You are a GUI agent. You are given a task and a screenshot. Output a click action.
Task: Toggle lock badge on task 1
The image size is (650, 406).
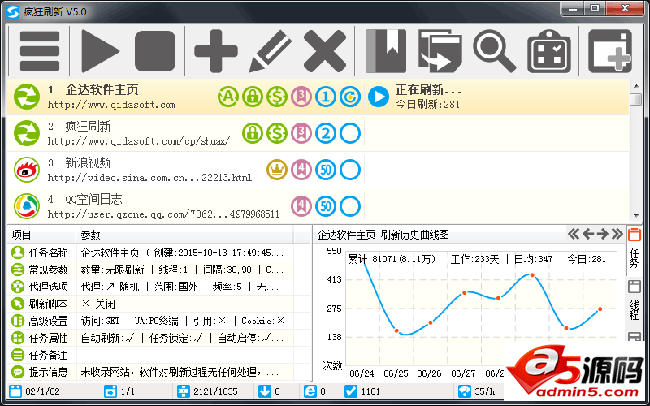click(252, 97)
